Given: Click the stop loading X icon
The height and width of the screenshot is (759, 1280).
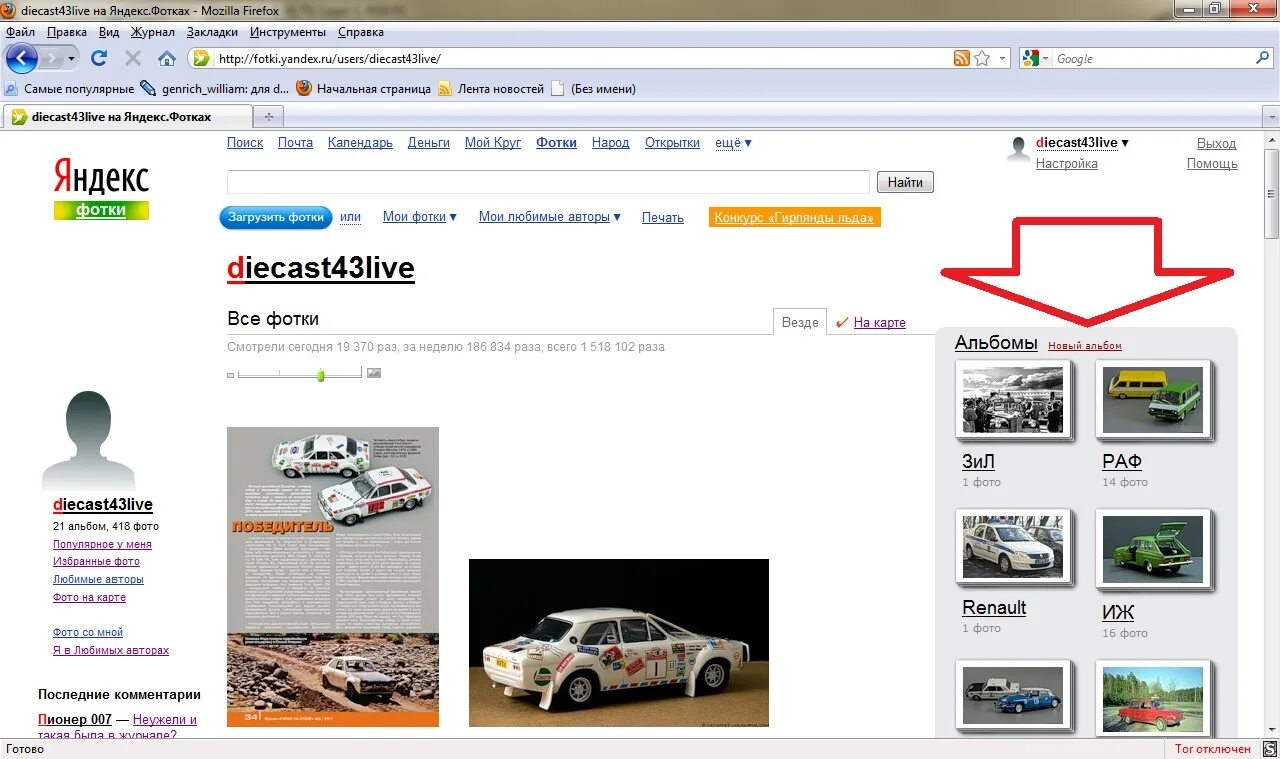Looking at the screenshot, I should point(132,58).
